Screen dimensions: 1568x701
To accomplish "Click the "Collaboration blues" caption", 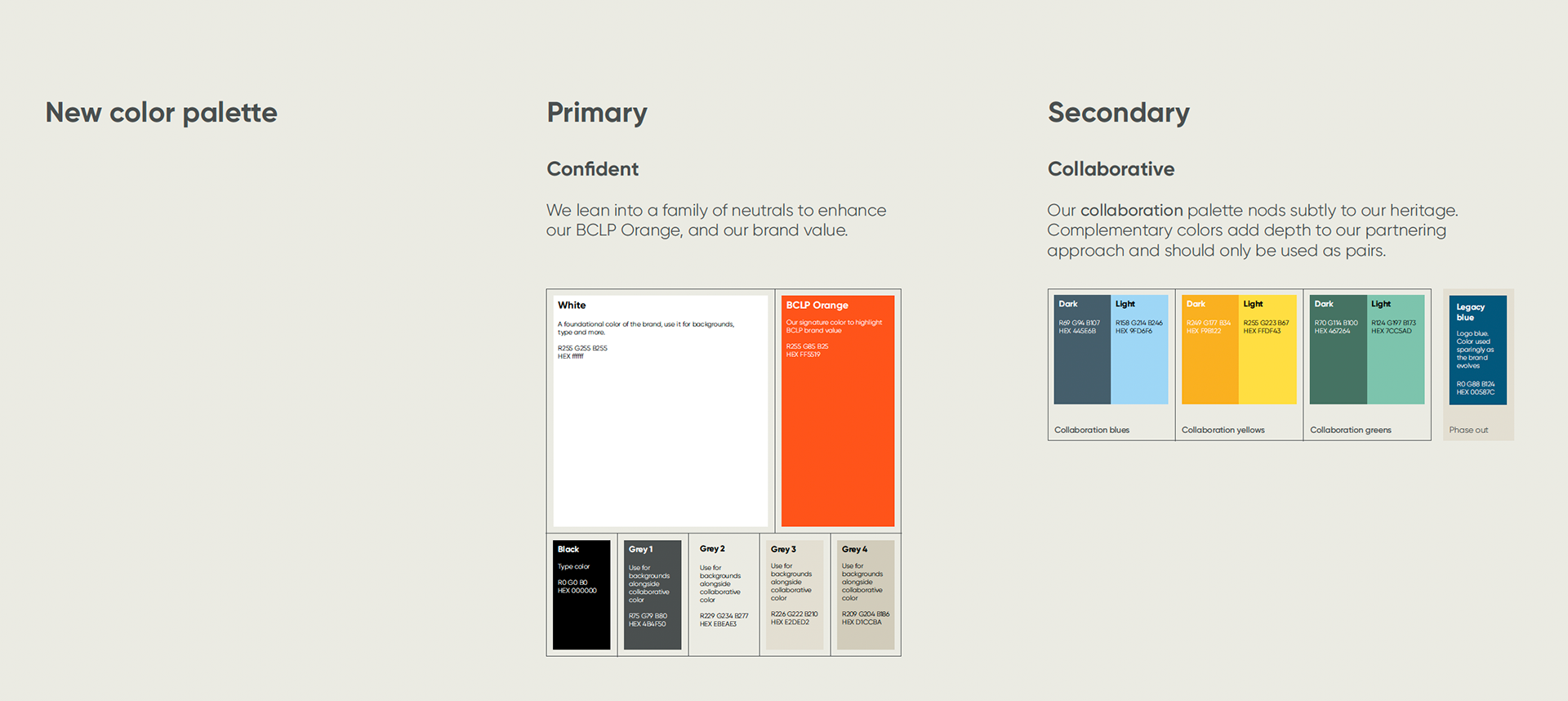I will pyautogui.click(x=1092, y=430).
